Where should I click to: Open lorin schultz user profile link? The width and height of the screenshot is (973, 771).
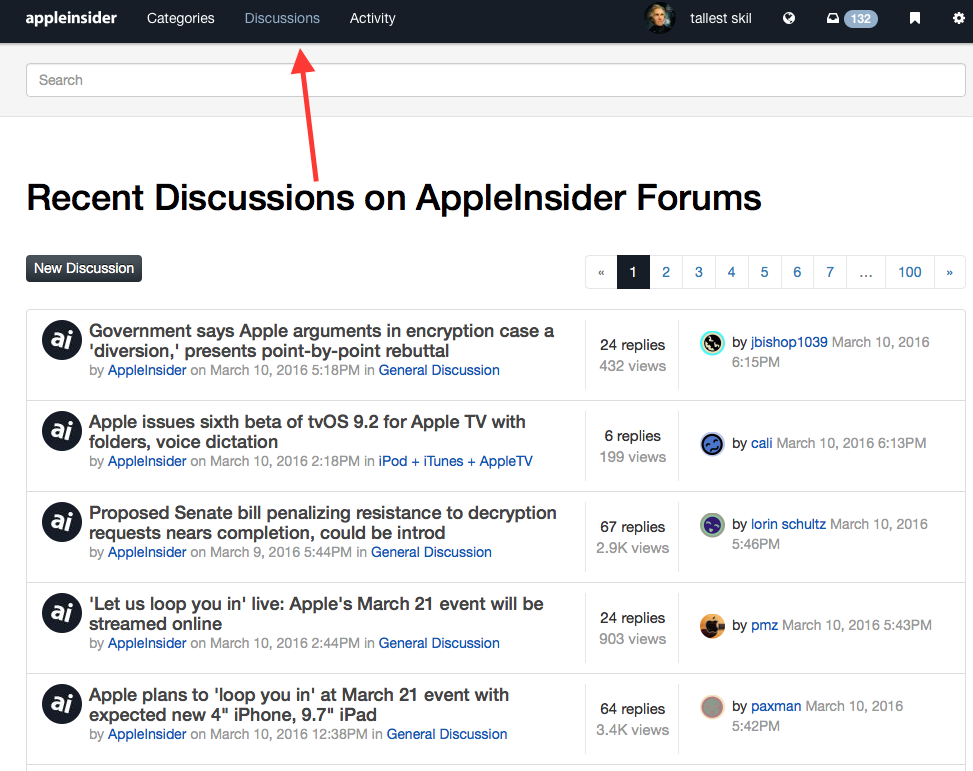coord(788,524)
